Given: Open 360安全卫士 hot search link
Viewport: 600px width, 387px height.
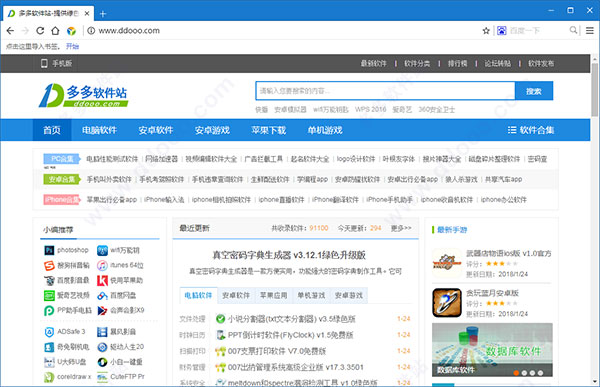Looking at the screenshot, I should coord(437,109).
